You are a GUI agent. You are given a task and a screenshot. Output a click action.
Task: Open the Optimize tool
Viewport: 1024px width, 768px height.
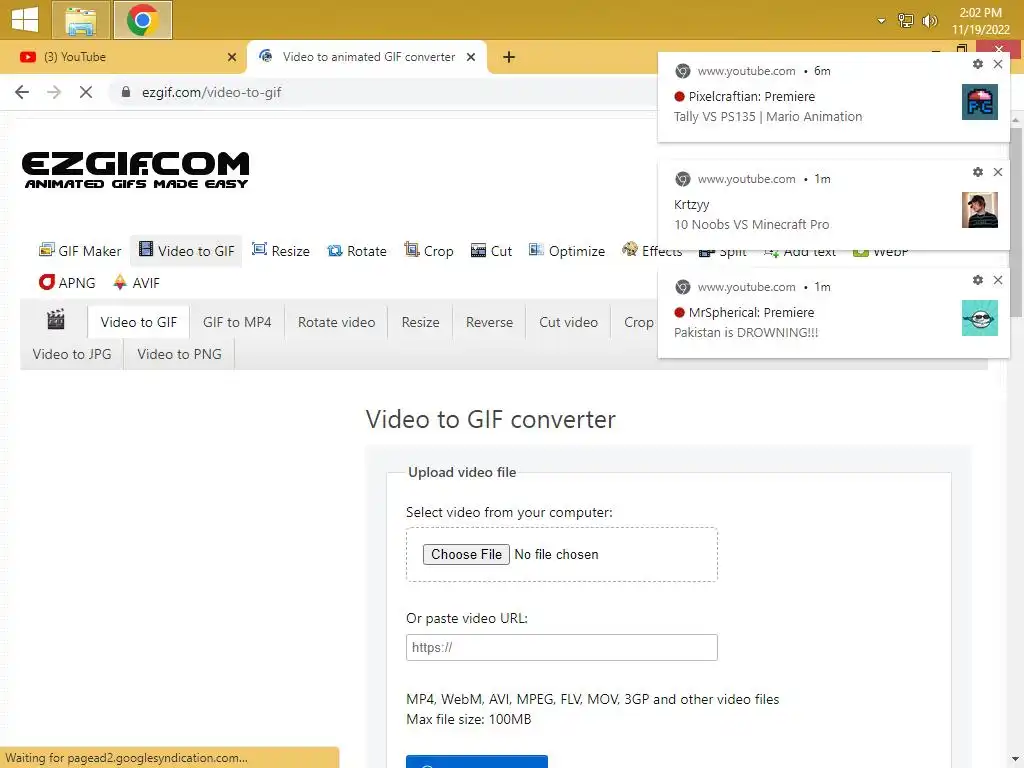pyautogui.click(x=567, y=251)
